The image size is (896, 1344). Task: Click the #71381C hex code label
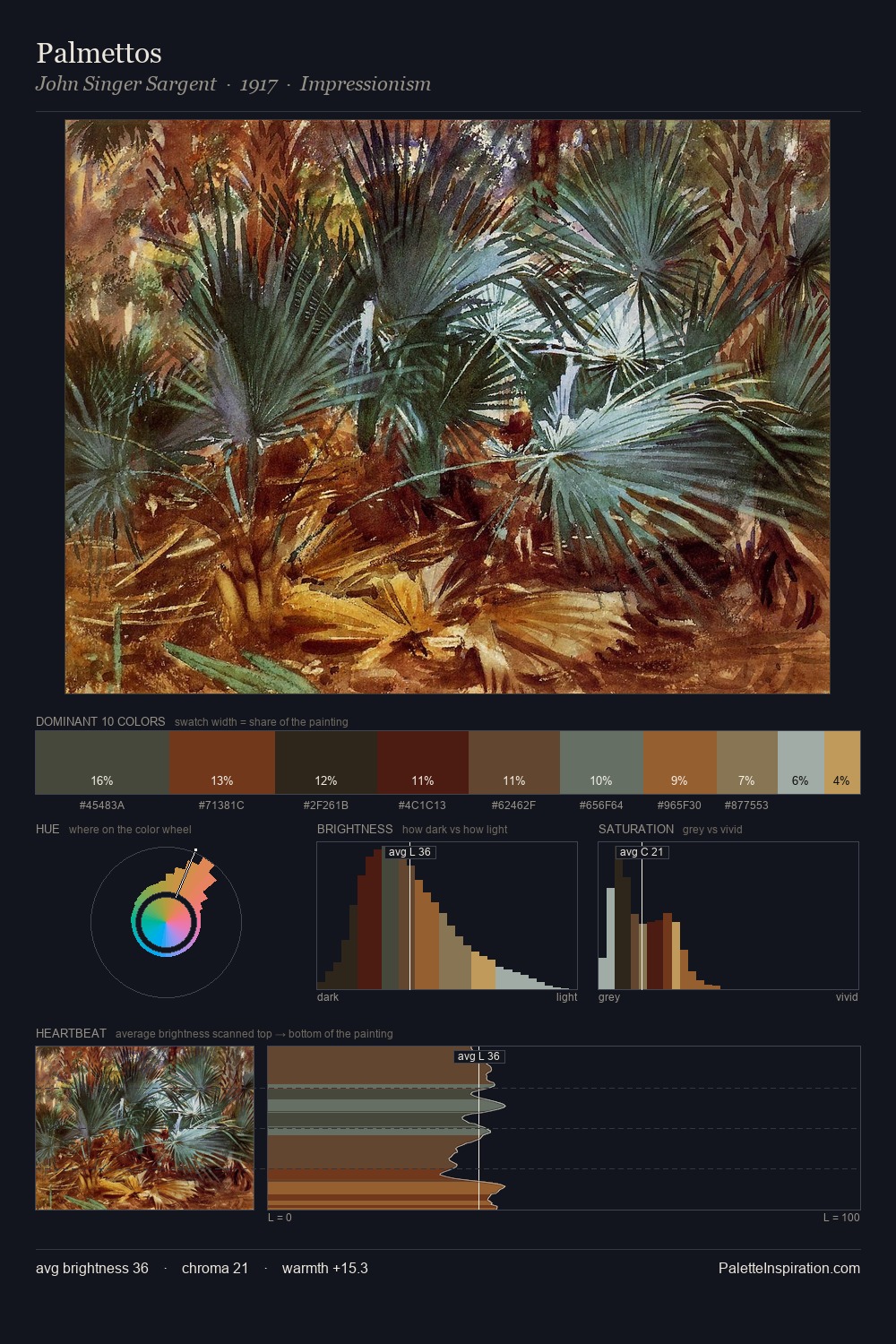tap(221, 805)
